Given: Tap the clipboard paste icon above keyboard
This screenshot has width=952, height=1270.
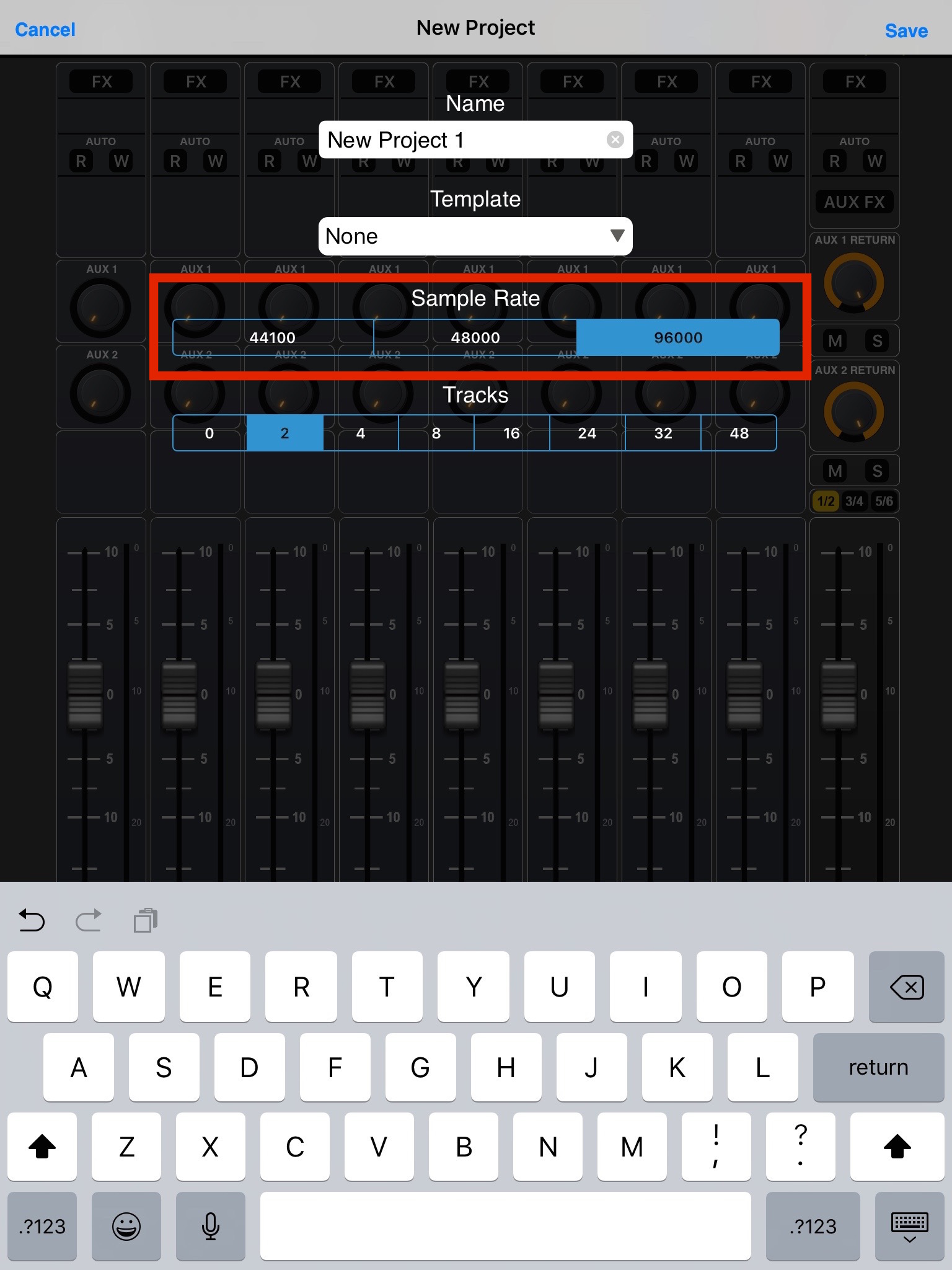Looking at the screenshot, I should [x=146, y=920].
